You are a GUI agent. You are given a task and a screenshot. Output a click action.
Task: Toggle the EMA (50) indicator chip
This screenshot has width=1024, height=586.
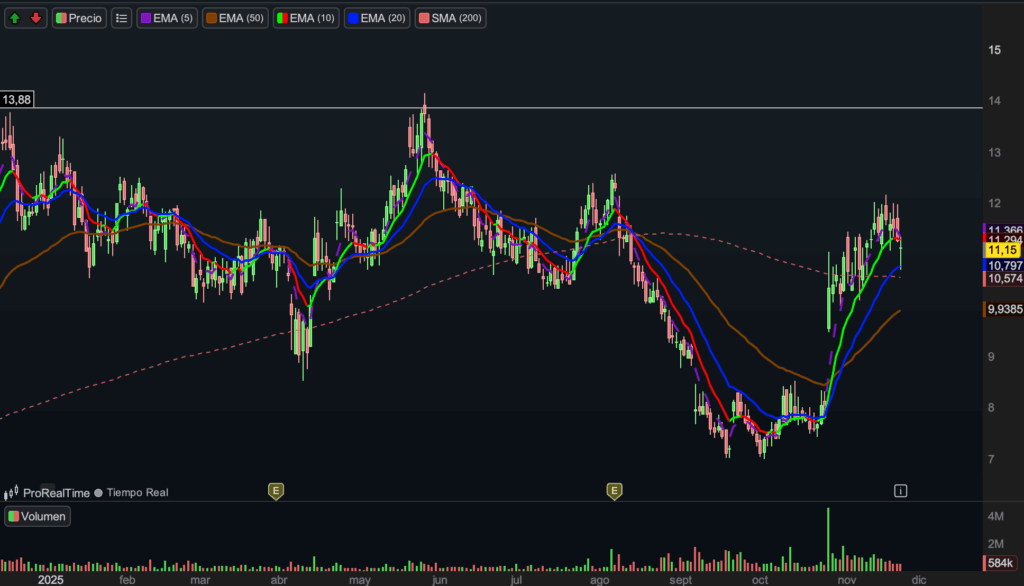point(235,18)
